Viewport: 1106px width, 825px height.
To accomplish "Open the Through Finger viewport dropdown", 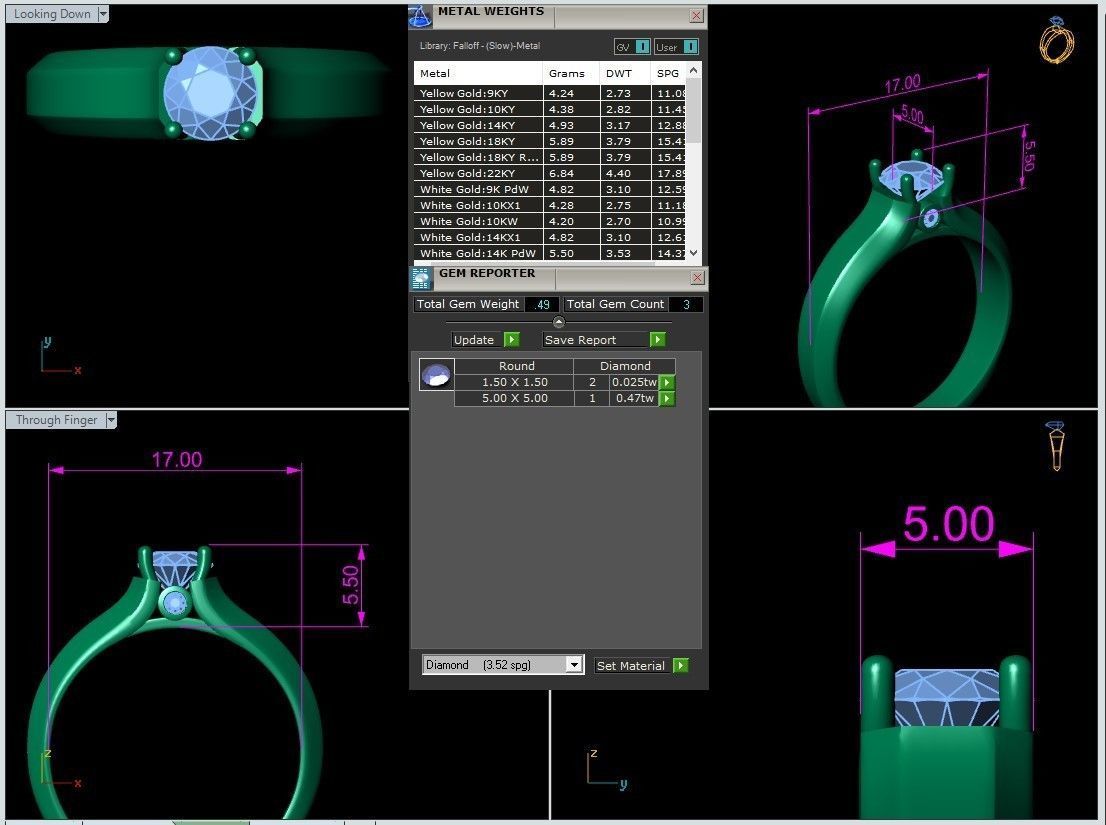I will point(110,420).
